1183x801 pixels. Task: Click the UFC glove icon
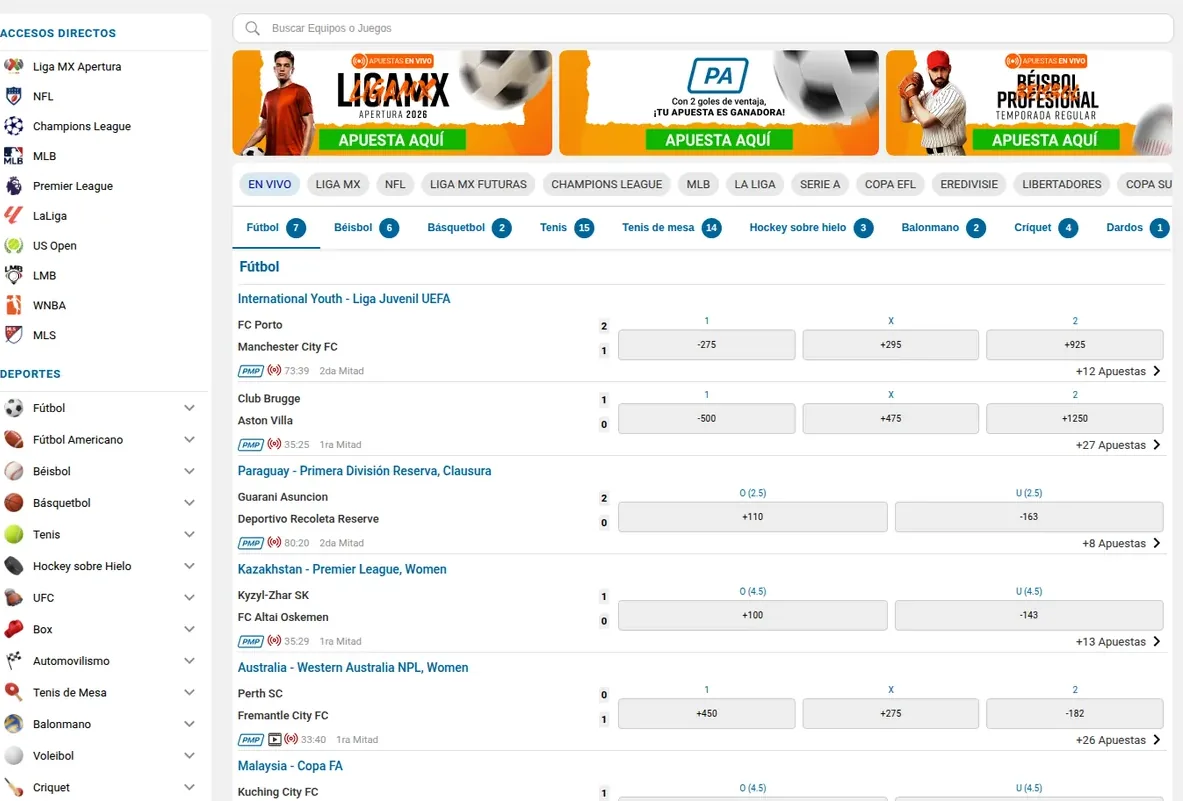pyautogui.click(x=14, y=598)
